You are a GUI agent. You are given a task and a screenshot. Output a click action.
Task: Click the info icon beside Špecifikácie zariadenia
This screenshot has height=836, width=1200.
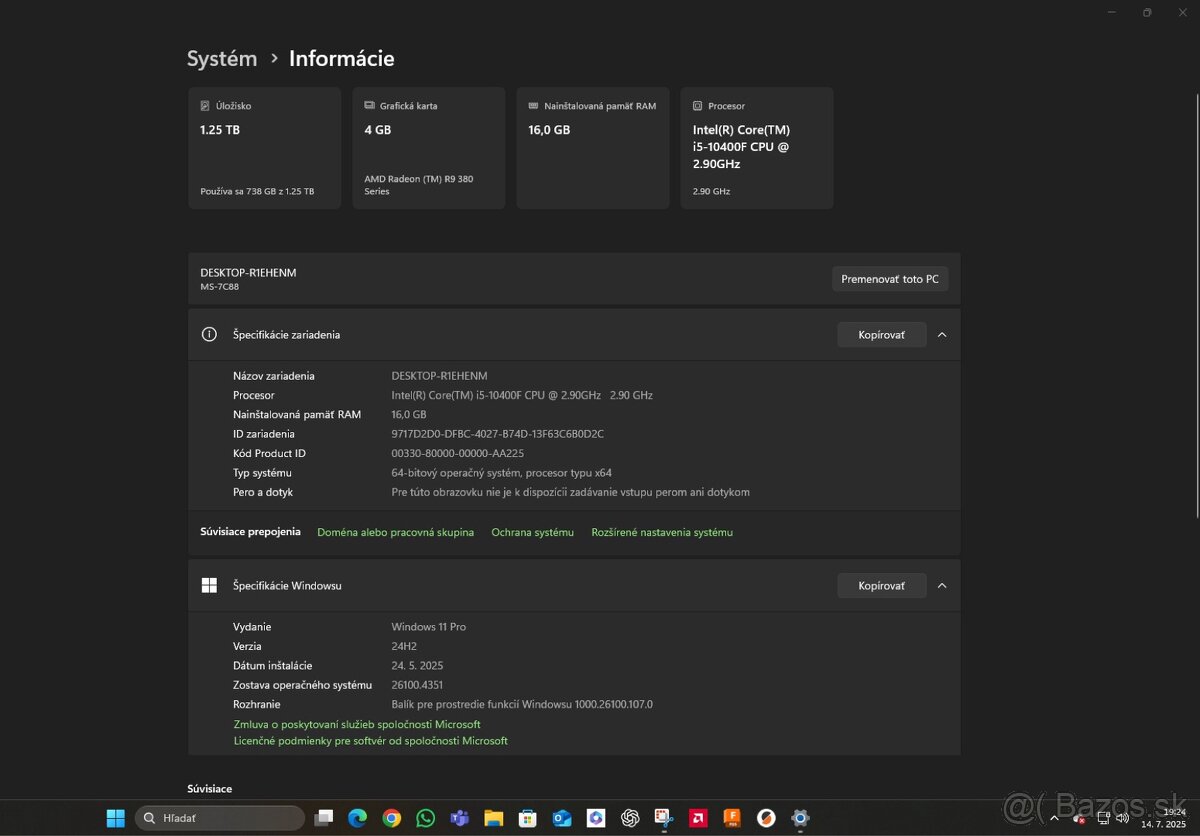click(209, 334)
